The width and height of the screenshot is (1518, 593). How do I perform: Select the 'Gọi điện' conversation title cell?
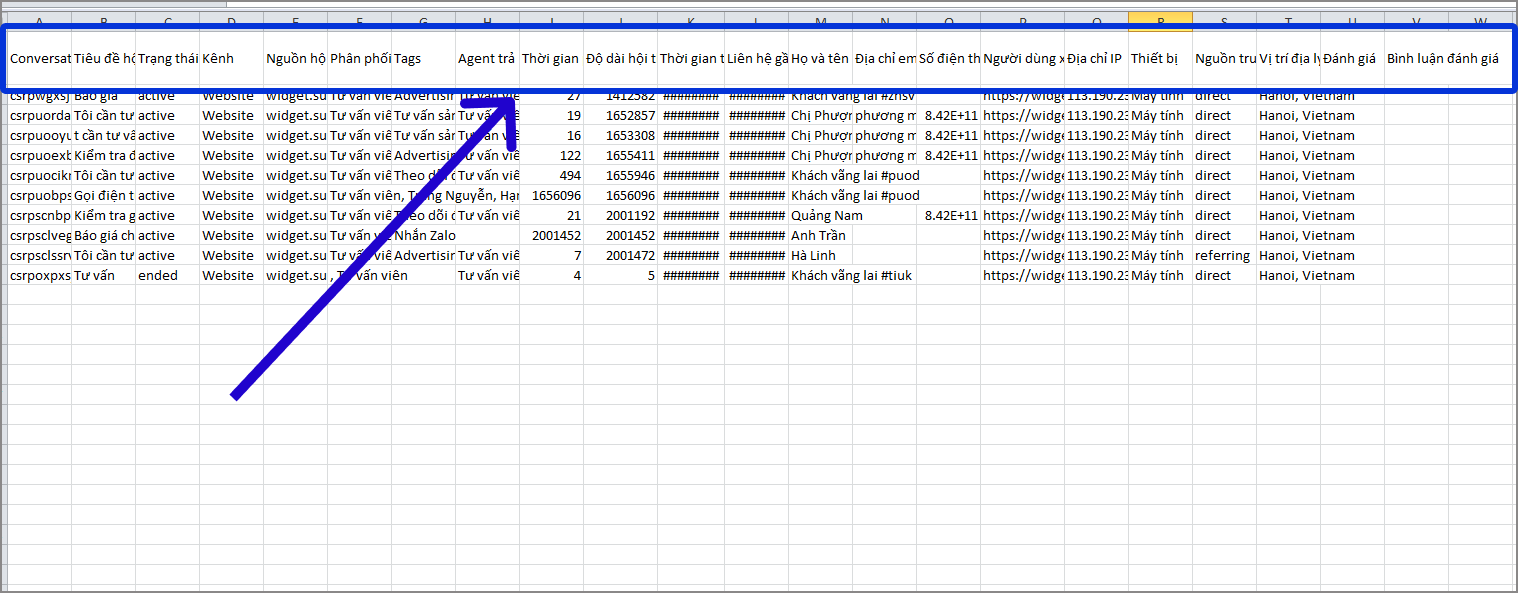[103, 196]
